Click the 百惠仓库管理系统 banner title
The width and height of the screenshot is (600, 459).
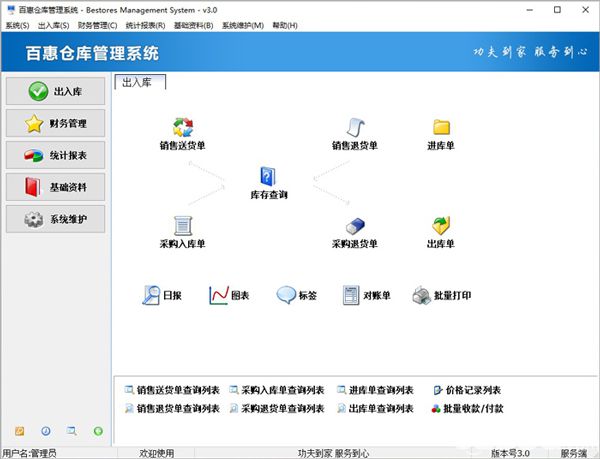[92, 53]
